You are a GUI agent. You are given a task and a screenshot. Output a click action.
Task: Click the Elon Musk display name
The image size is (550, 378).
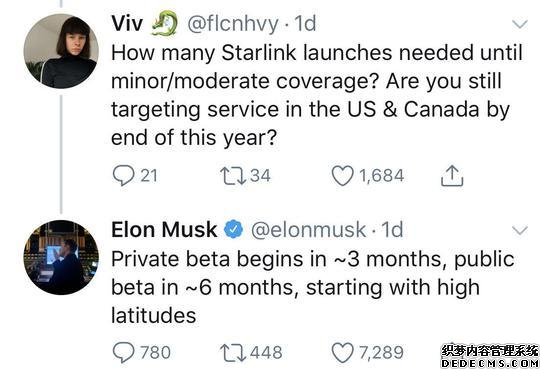click(164, 230)
